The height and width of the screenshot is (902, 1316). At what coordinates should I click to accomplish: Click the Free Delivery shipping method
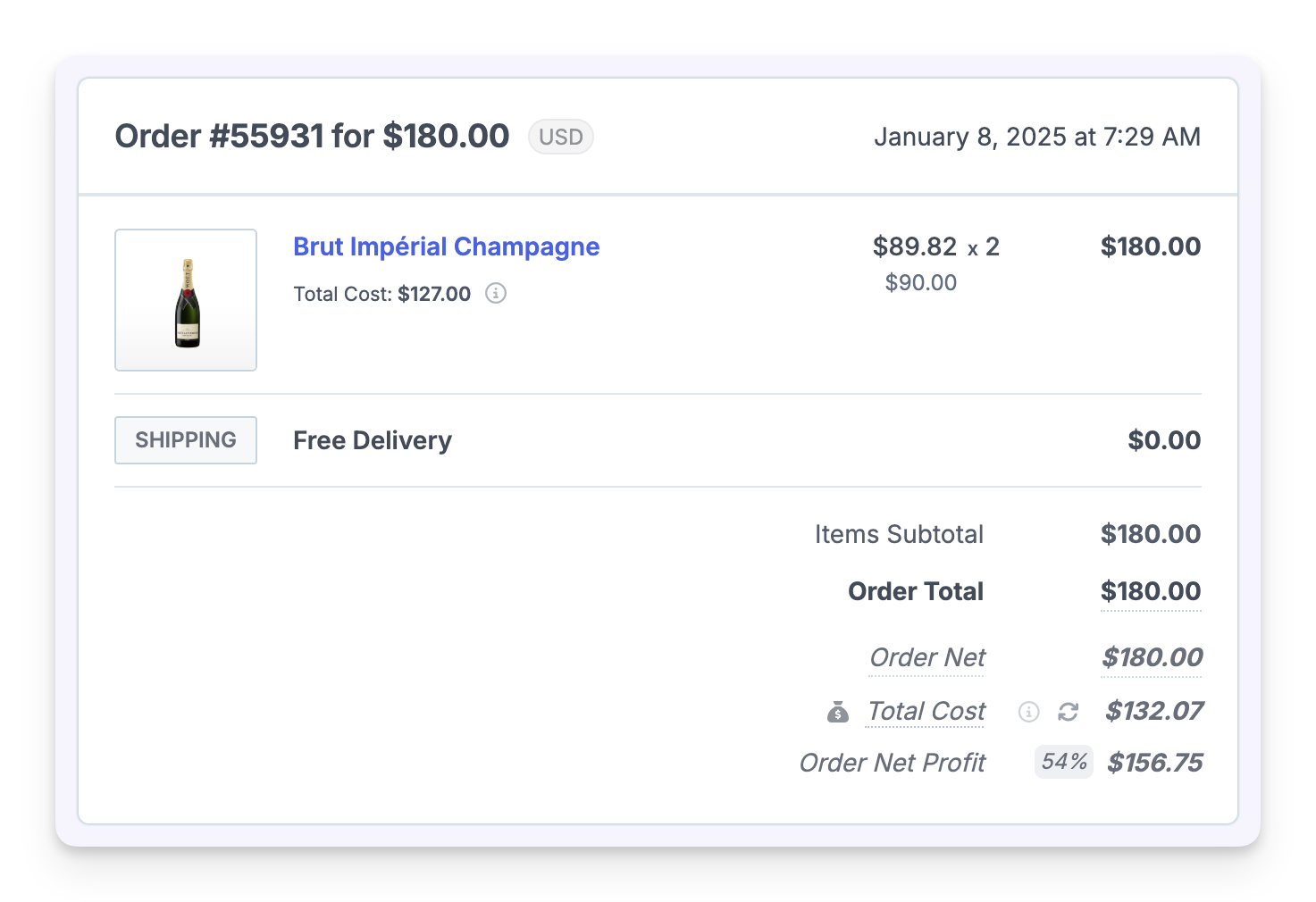pyautogui.click(x=373, y=440)
